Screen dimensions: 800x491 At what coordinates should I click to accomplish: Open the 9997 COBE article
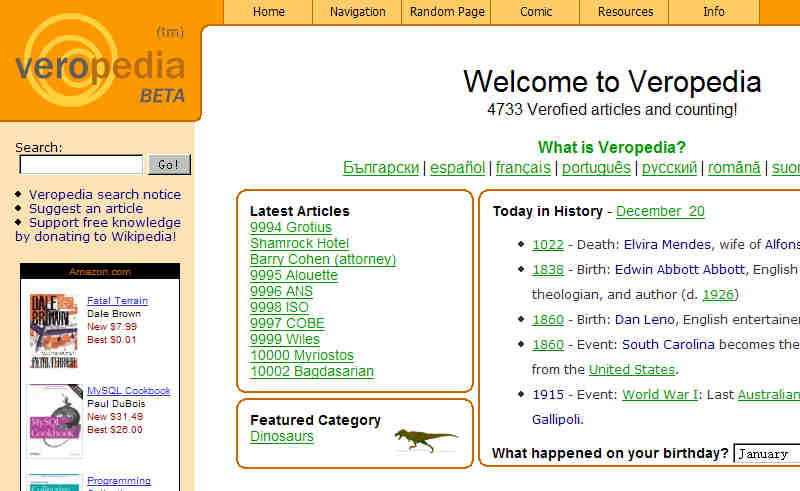click(x=287, y=323)
